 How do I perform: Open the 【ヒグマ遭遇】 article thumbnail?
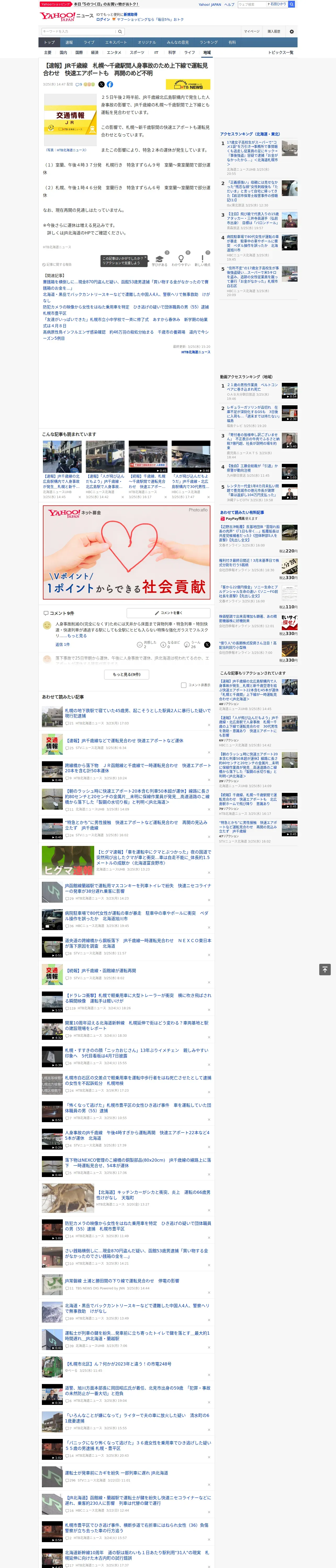click(x=68, y=861)
